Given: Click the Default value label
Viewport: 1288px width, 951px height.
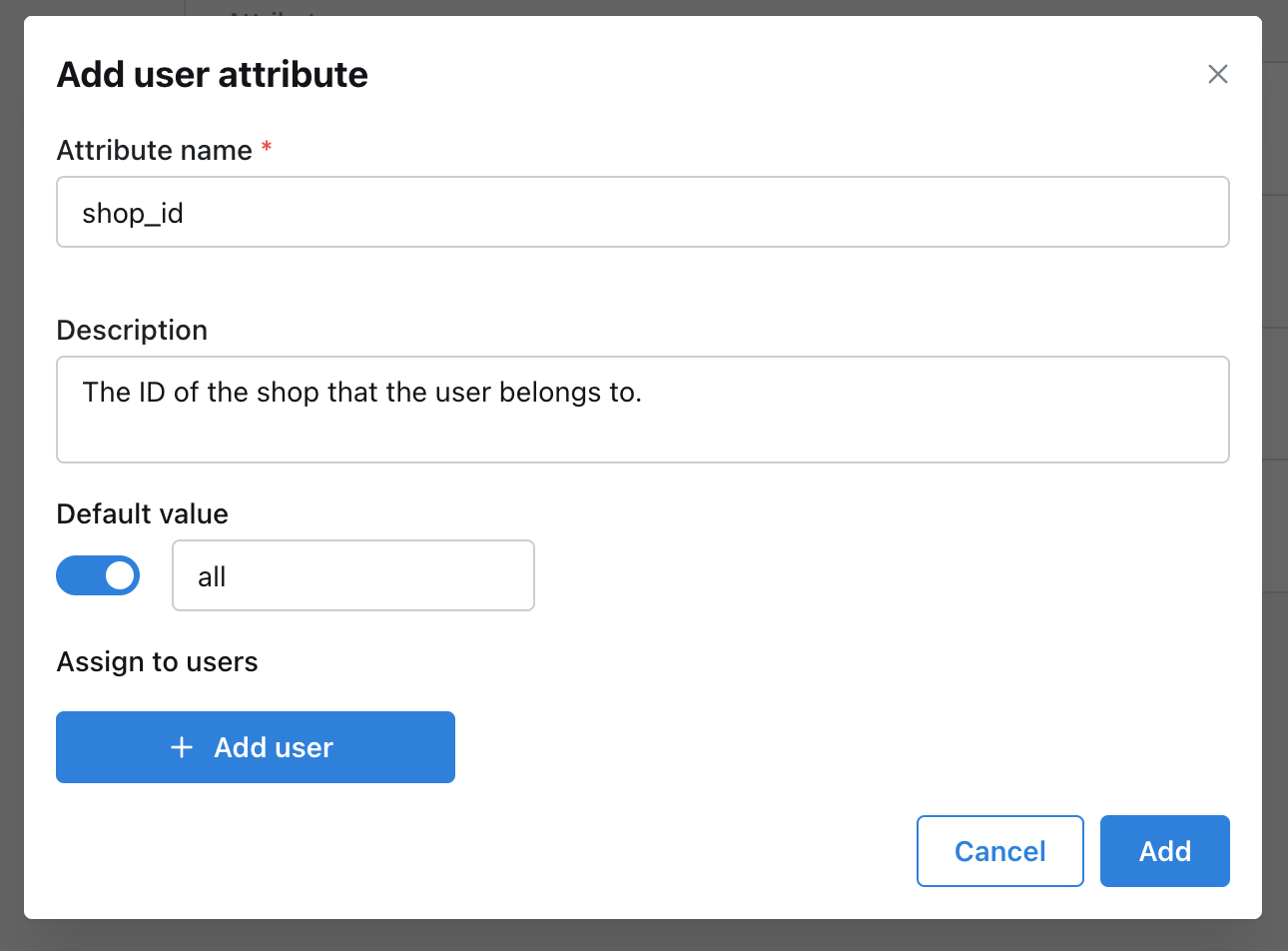Looking at the screenshot, I should [x=143, y=513].
